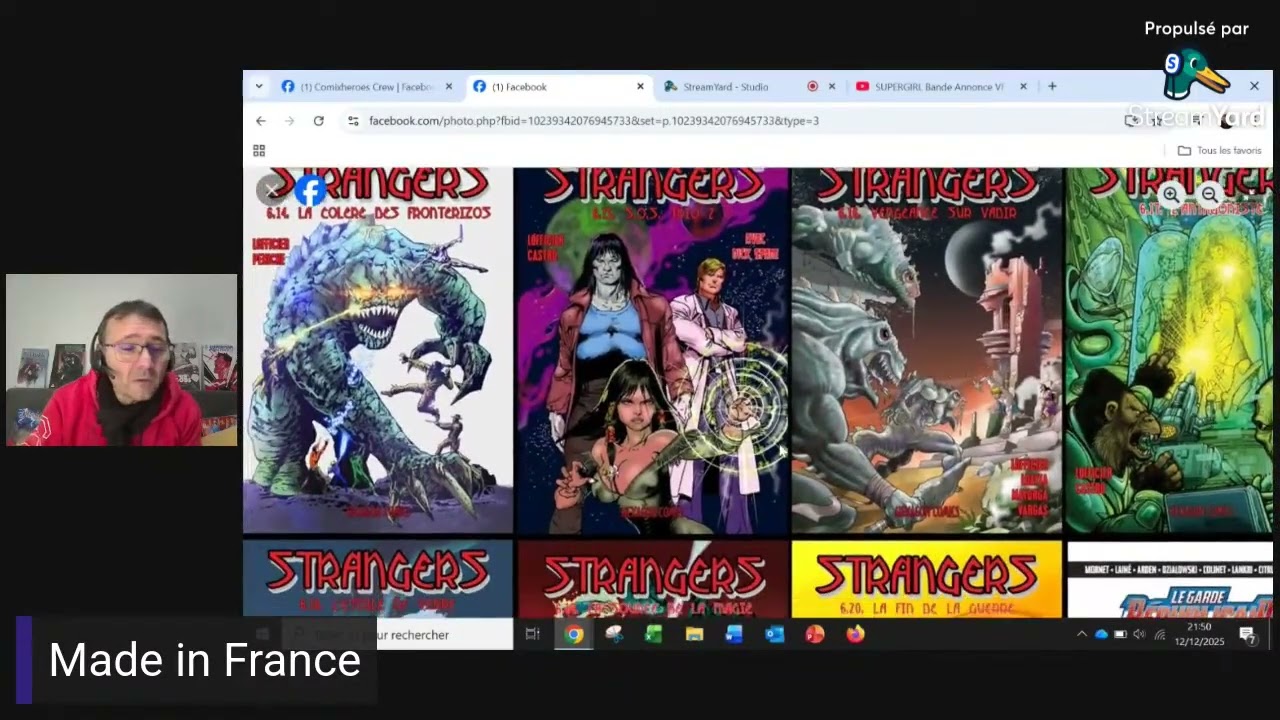Open Excel from the taskbar

coord(653,634)
